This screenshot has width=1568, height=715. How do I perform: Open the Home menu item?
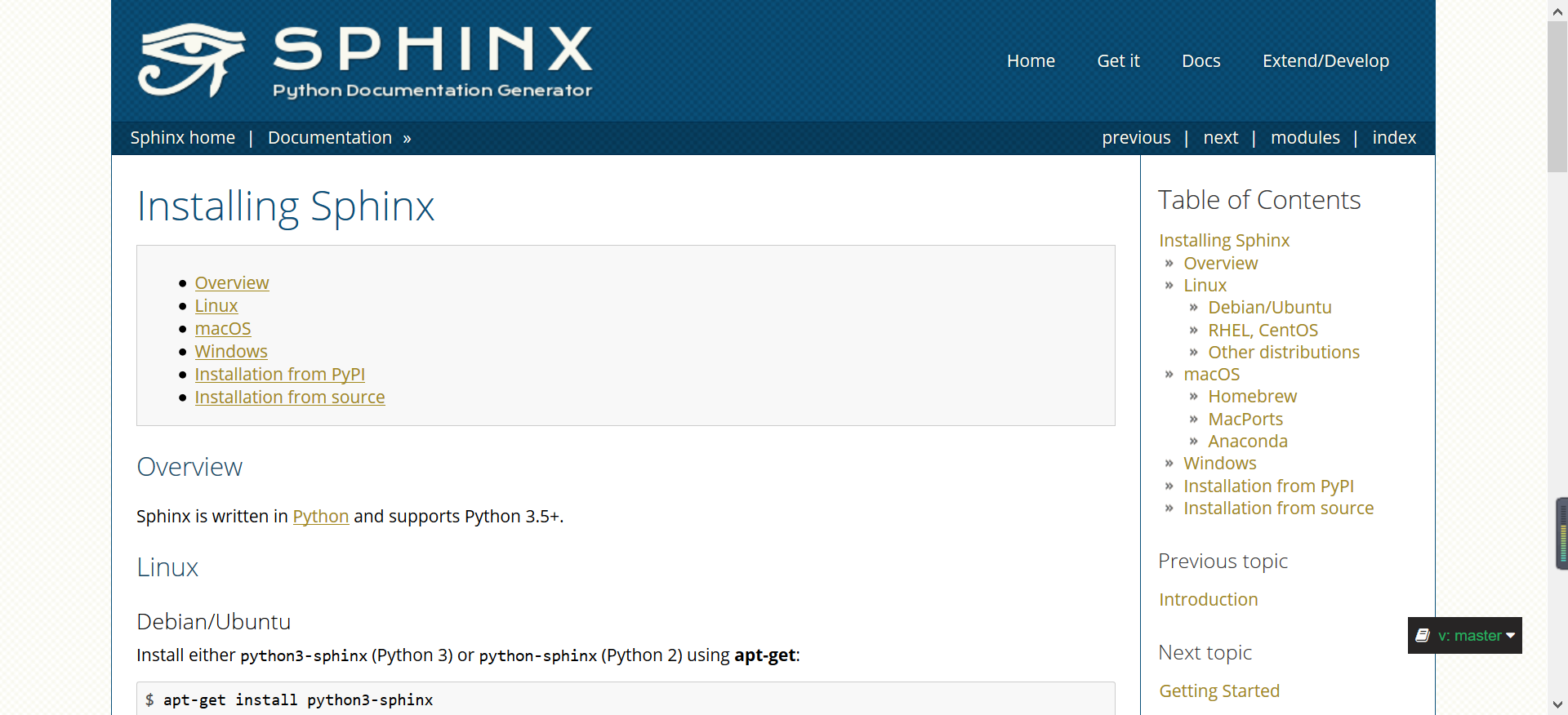click(x=1031, y=60)
